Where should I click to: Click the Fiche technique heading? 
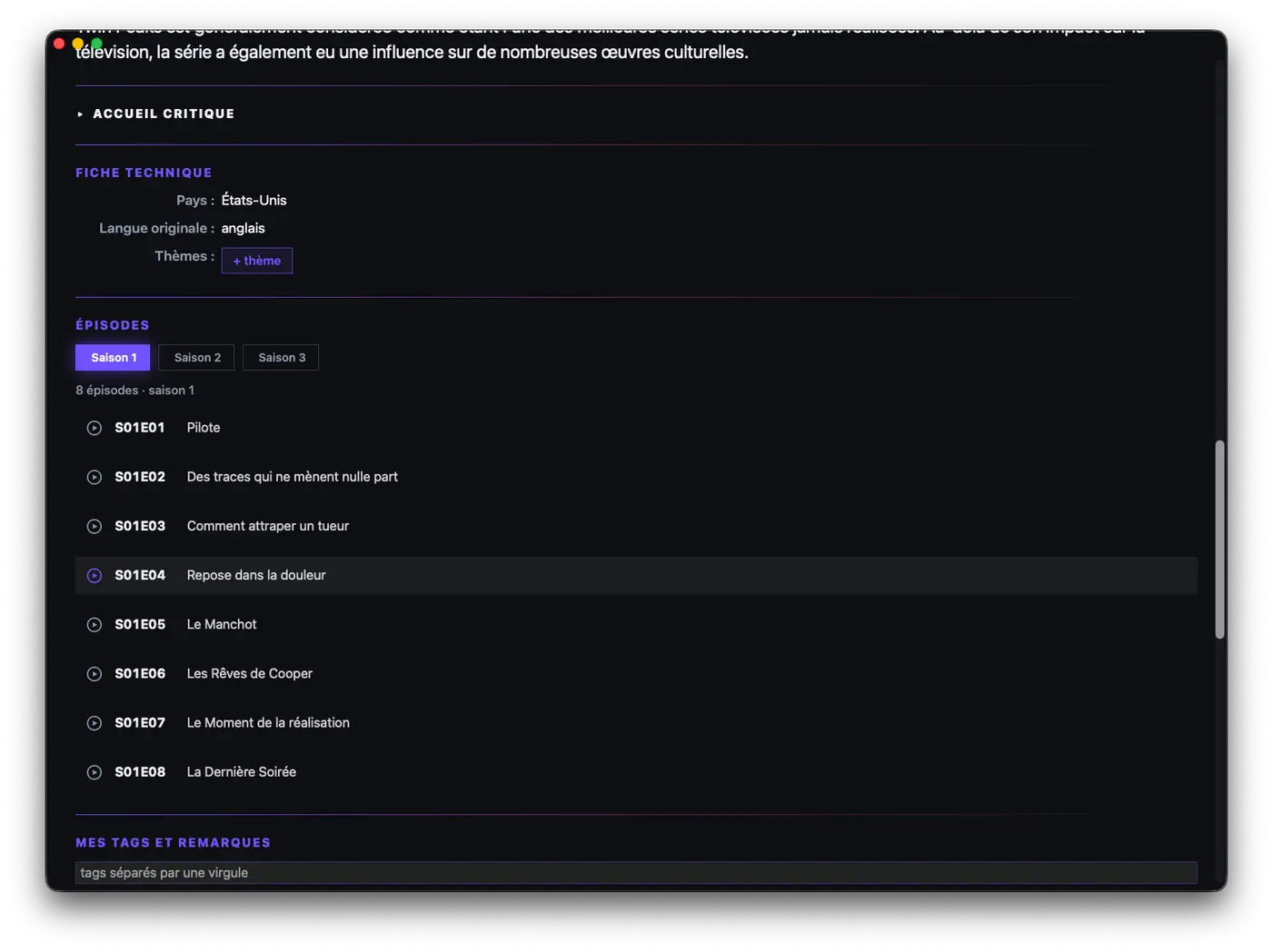tap(144, 173)
